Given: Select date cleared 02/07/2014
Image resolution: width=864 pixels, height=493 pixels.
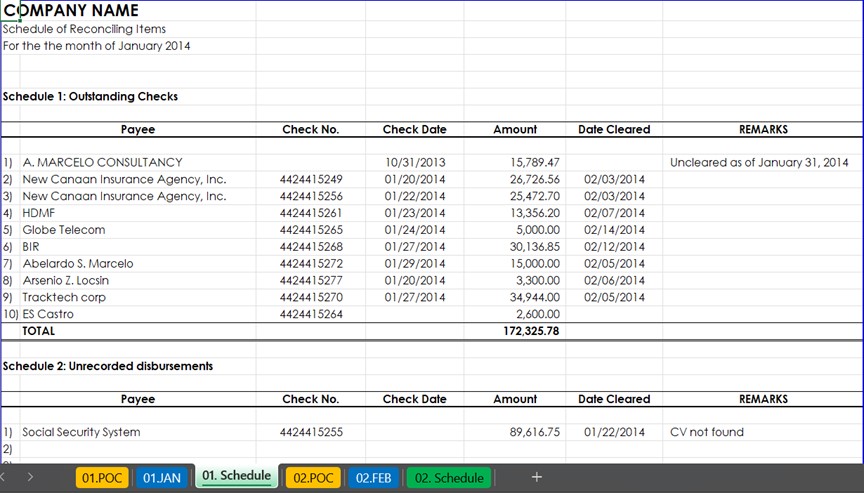Looking at the screenshot, I should pyautogui.click(x=614, y=213).
